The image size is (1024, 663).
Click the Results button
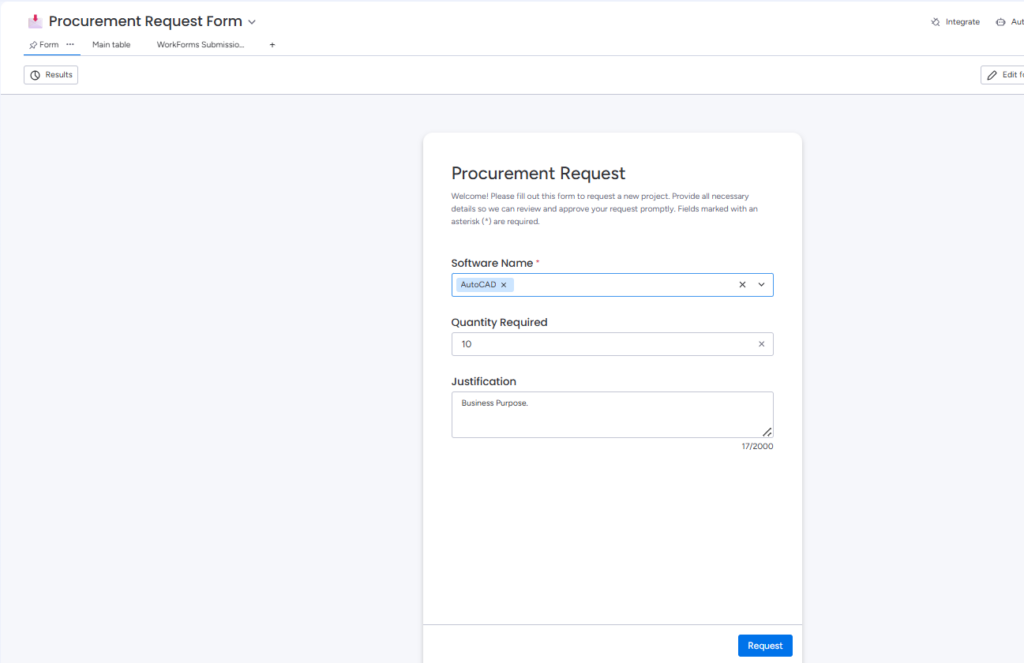[51, 75]
